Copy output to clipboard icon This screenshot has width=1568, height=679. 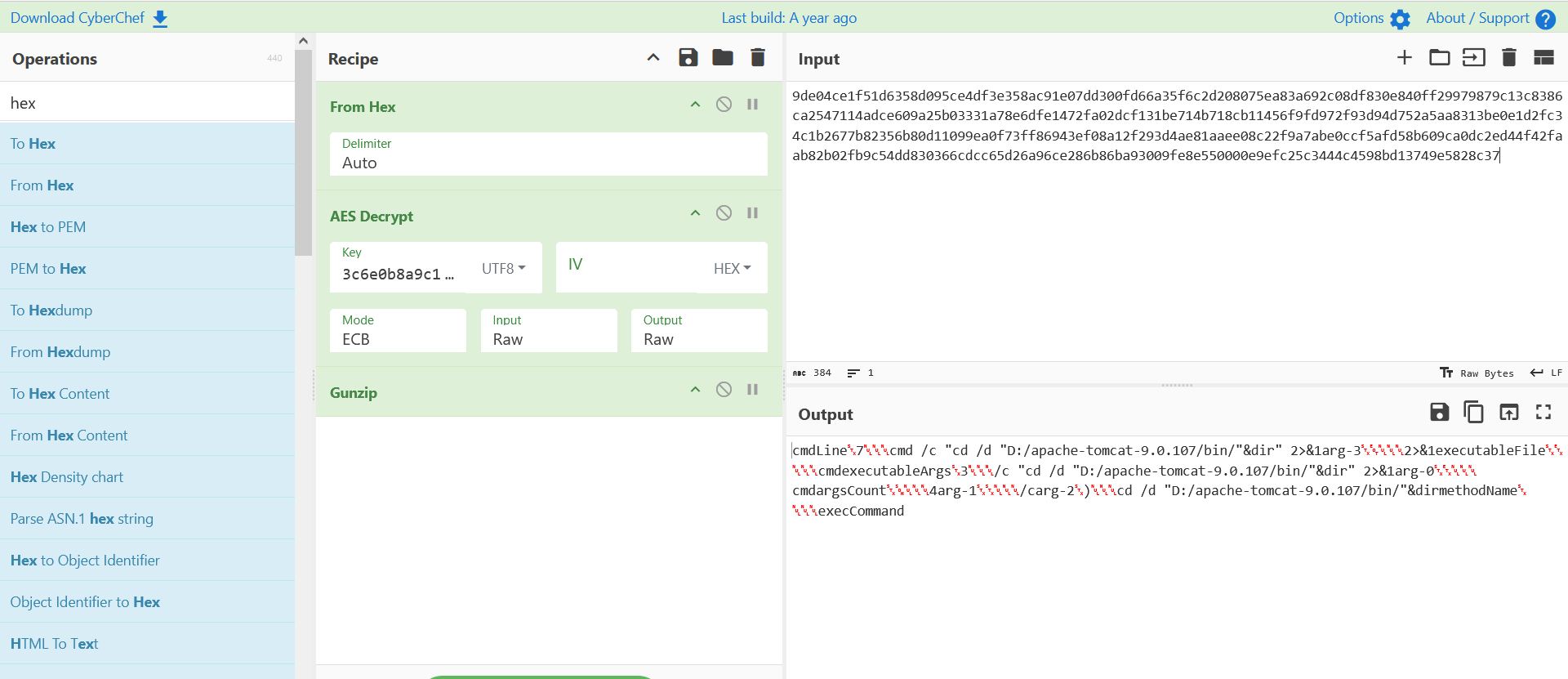point(1474,412)
